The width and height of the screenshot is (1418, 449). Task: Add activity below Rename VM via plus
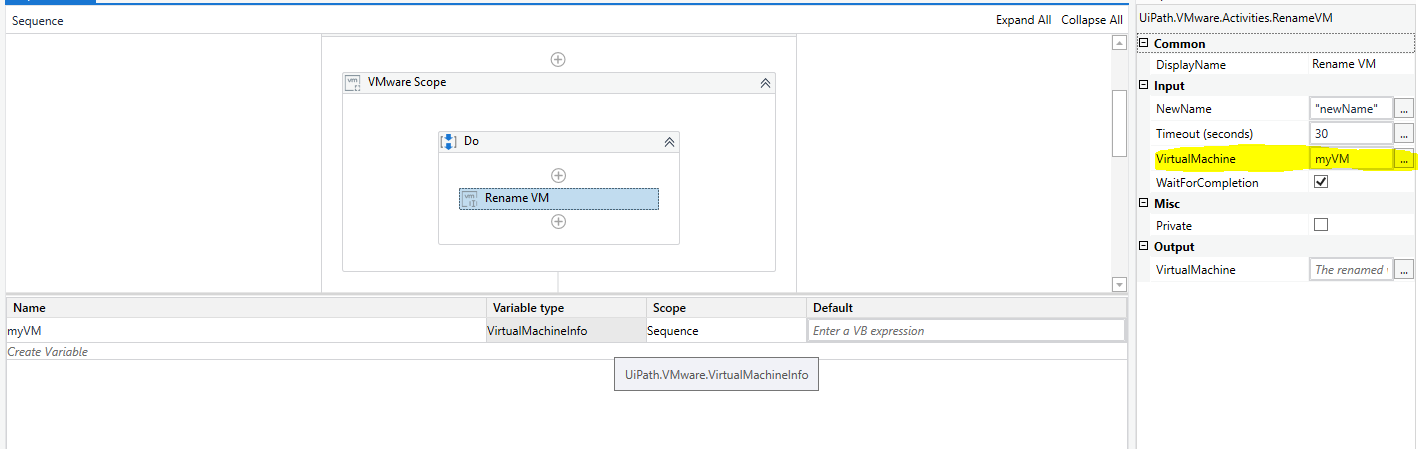(559, 221)
